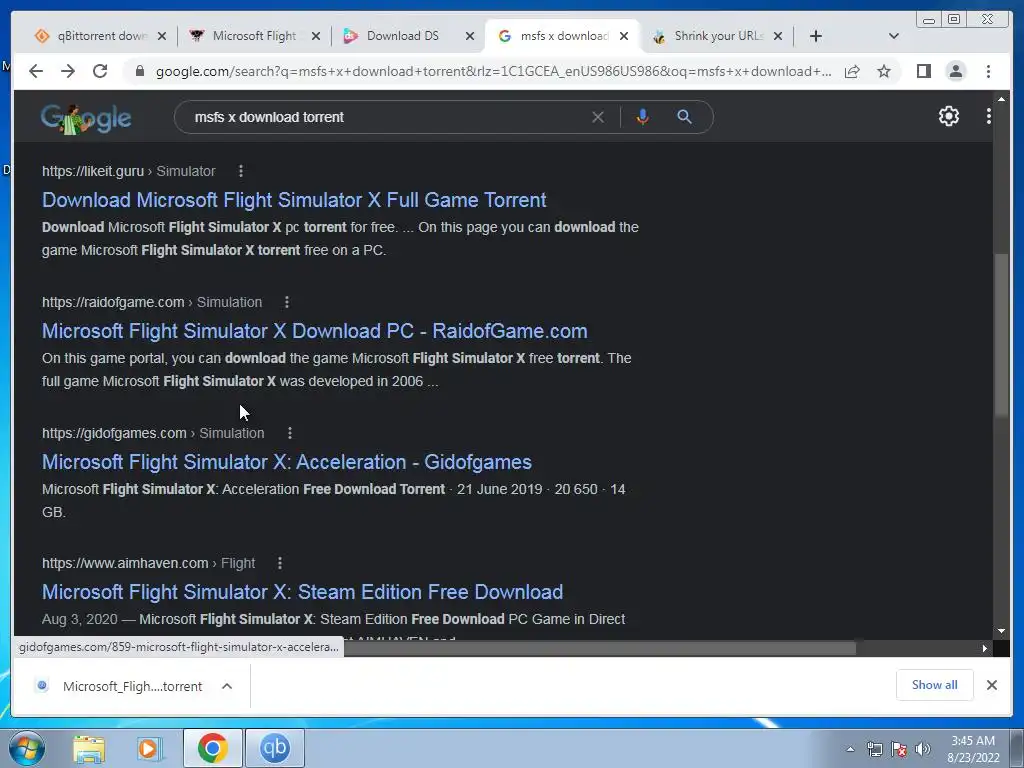
Task: Open the clock showing 3:45 AM
Action: coord(972,749)
